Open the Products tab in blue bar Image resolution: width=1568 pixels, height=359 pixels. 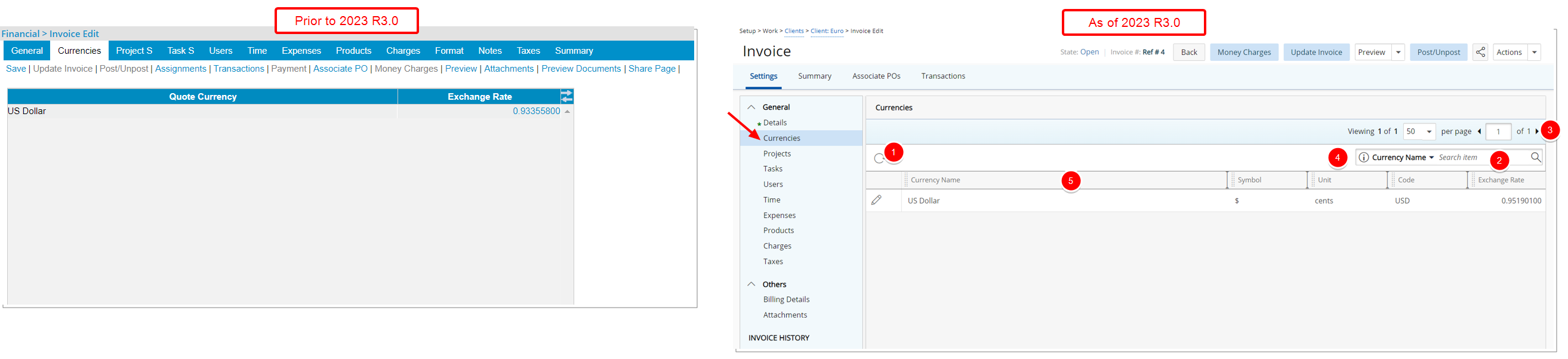pos(354,51)
